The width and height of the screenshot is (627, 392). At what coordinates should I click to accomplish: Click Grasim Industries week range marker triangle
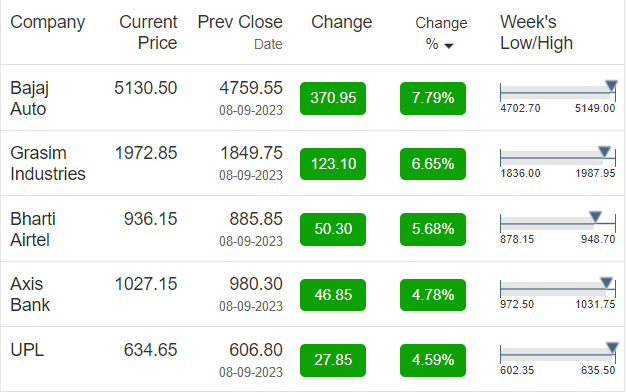pos(604,152)
